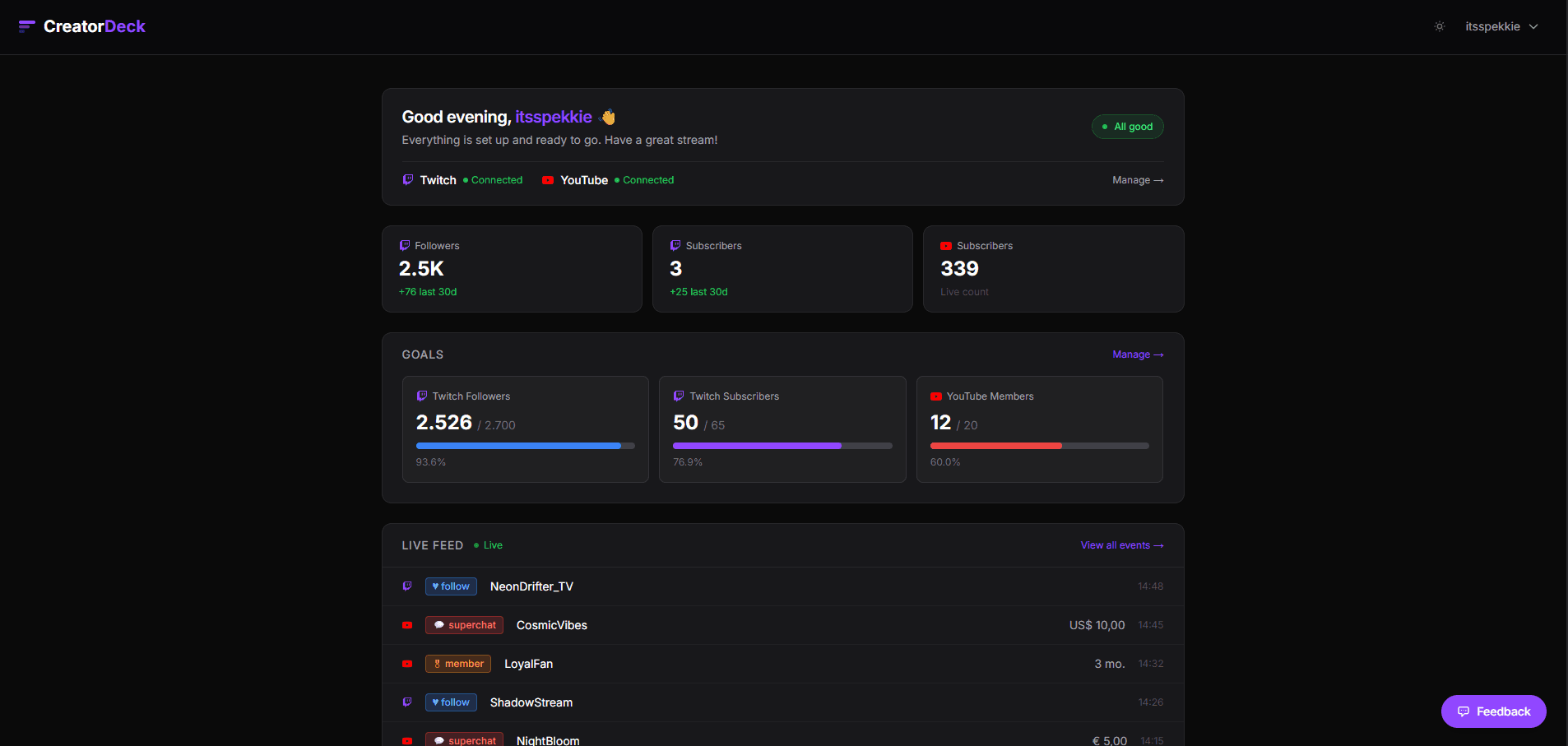Click NeonDrifter_TV username
This screenshot has height=746, width=1568.
531,586
